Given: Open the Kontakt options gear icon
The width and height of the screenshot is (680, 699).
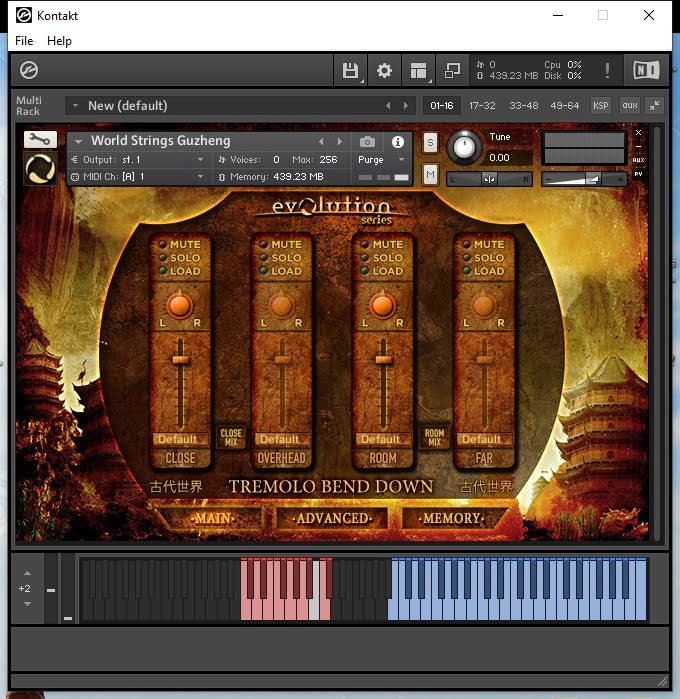Looking at the screenshot, I should (x=384, y=71).
